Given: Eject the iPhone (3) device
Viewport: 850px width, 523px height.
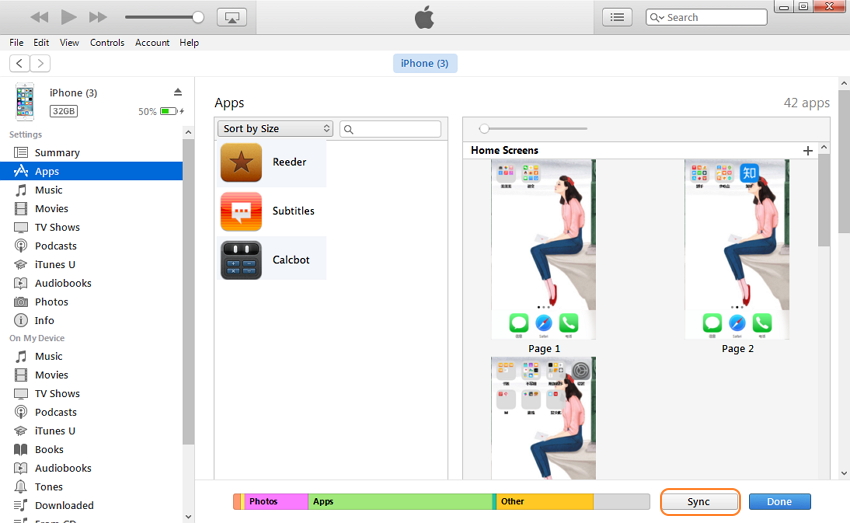Looking at the screenshot, I should (178, 92).
